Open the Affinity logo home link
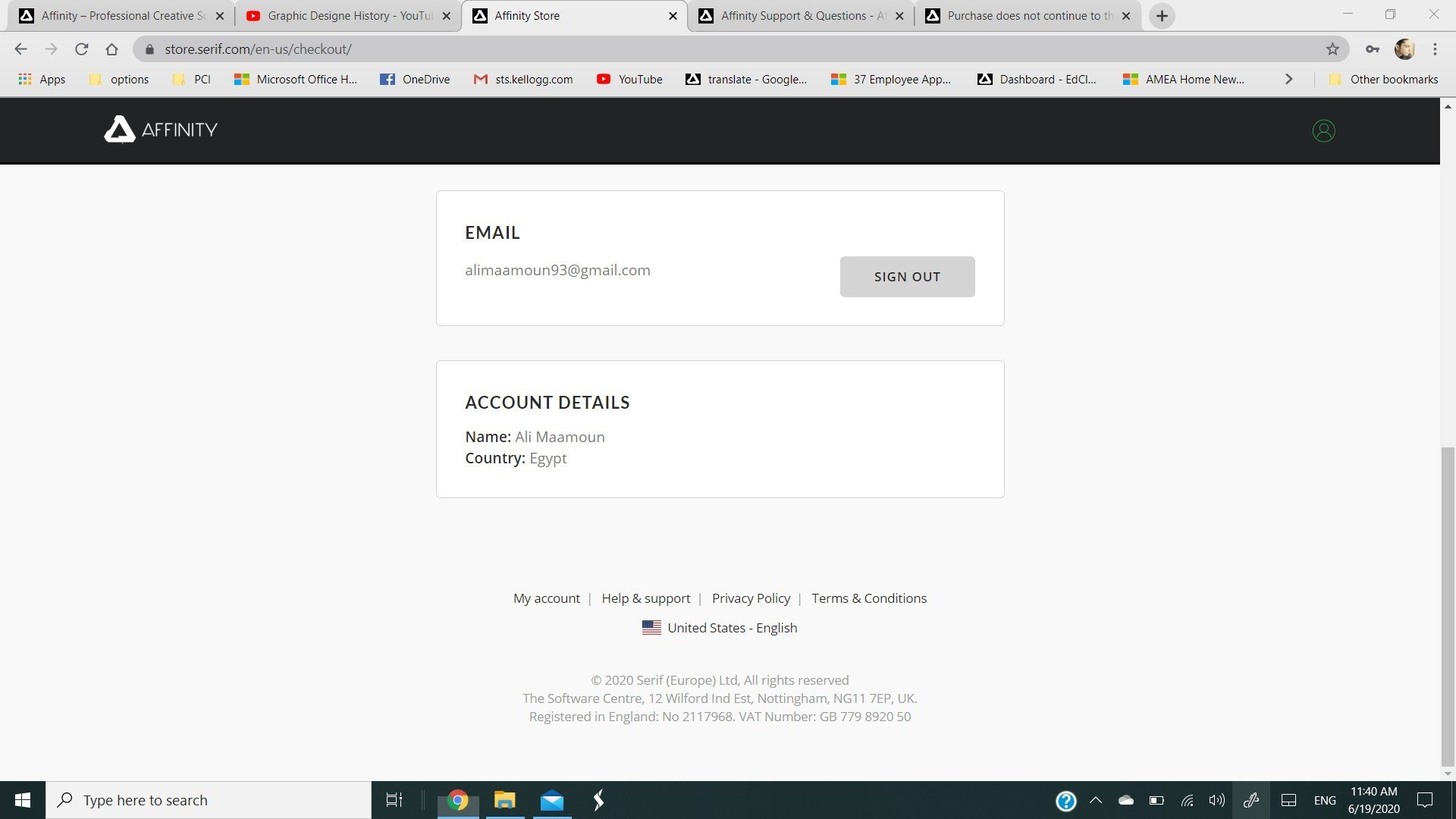The image size is (1456, 819). point(161,130)
